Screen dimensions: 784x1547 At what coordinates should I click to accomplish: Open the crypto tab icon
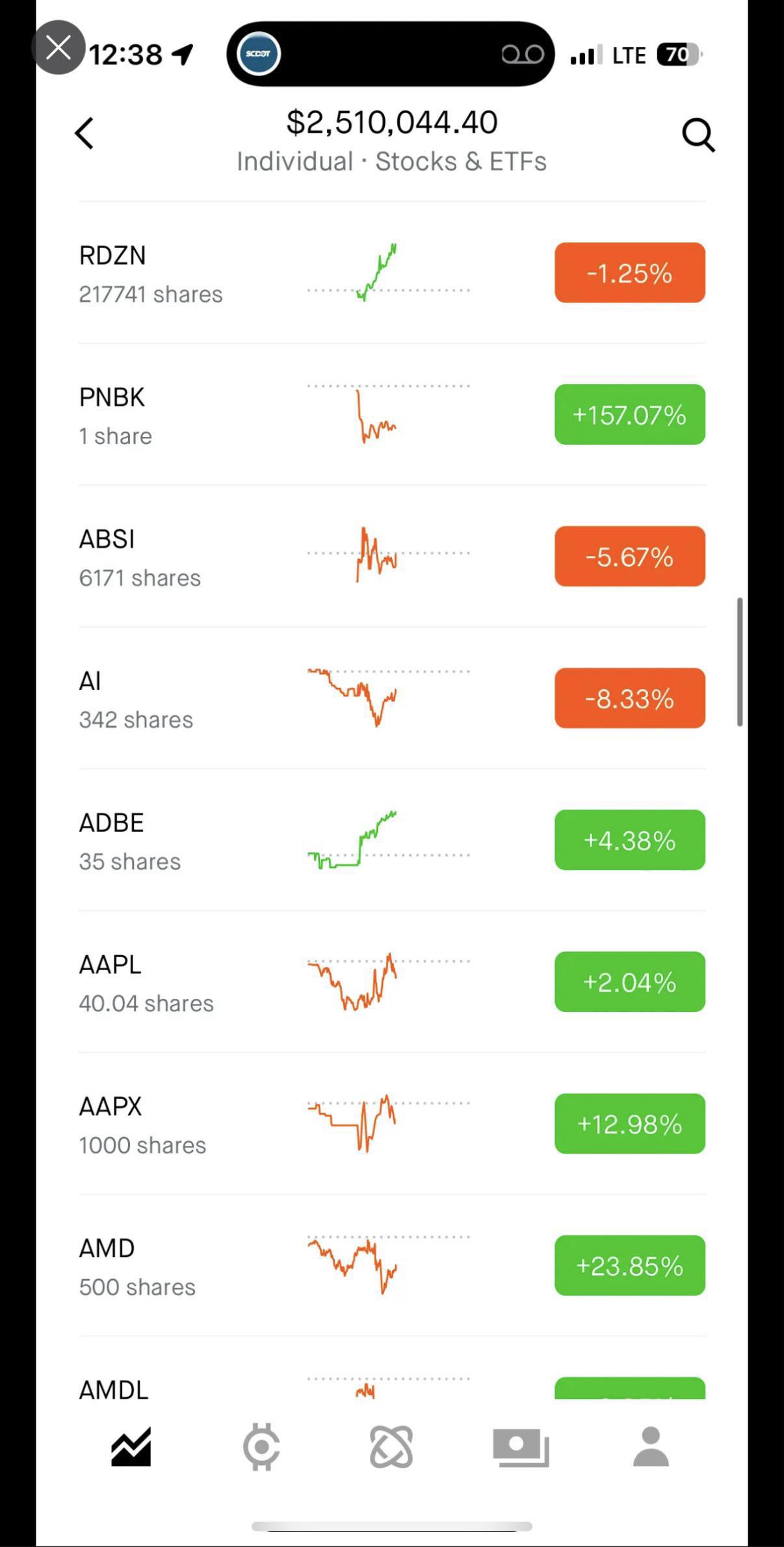261,1447
